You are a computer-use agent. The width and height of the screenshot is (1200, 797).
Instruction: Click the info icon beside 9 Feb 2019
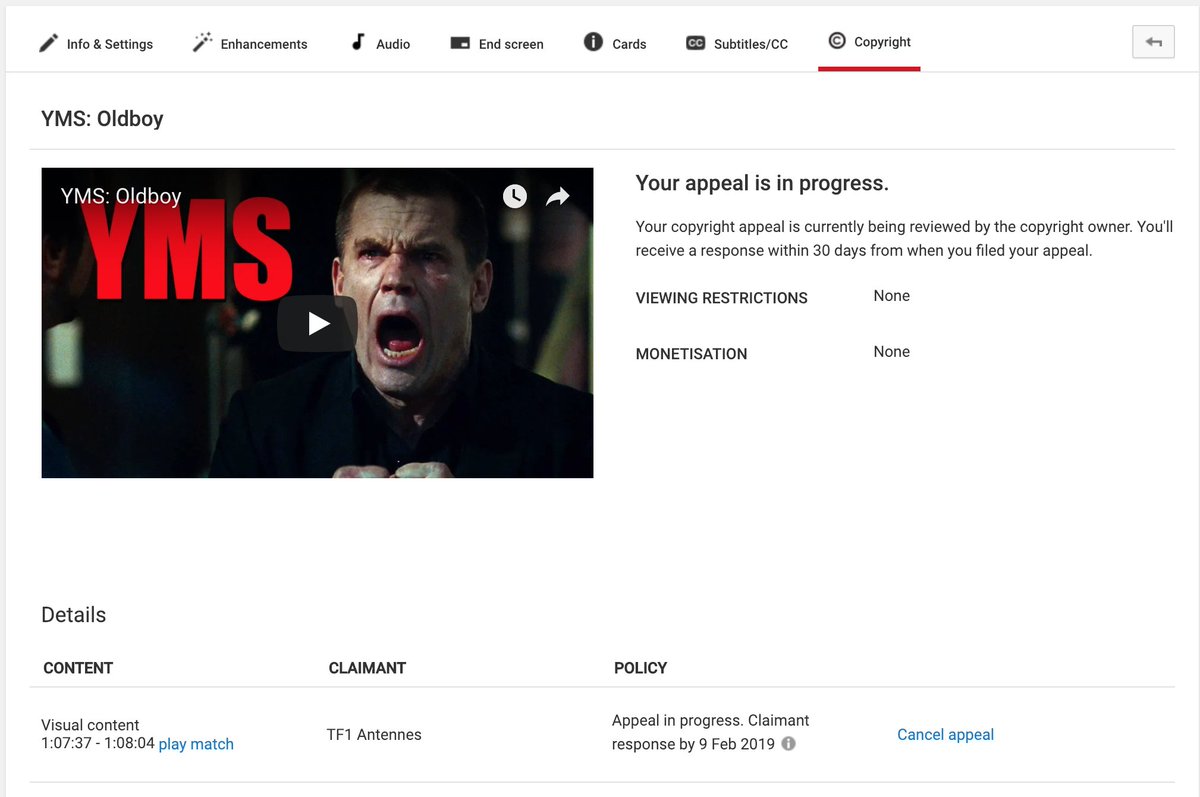point(788,744)
